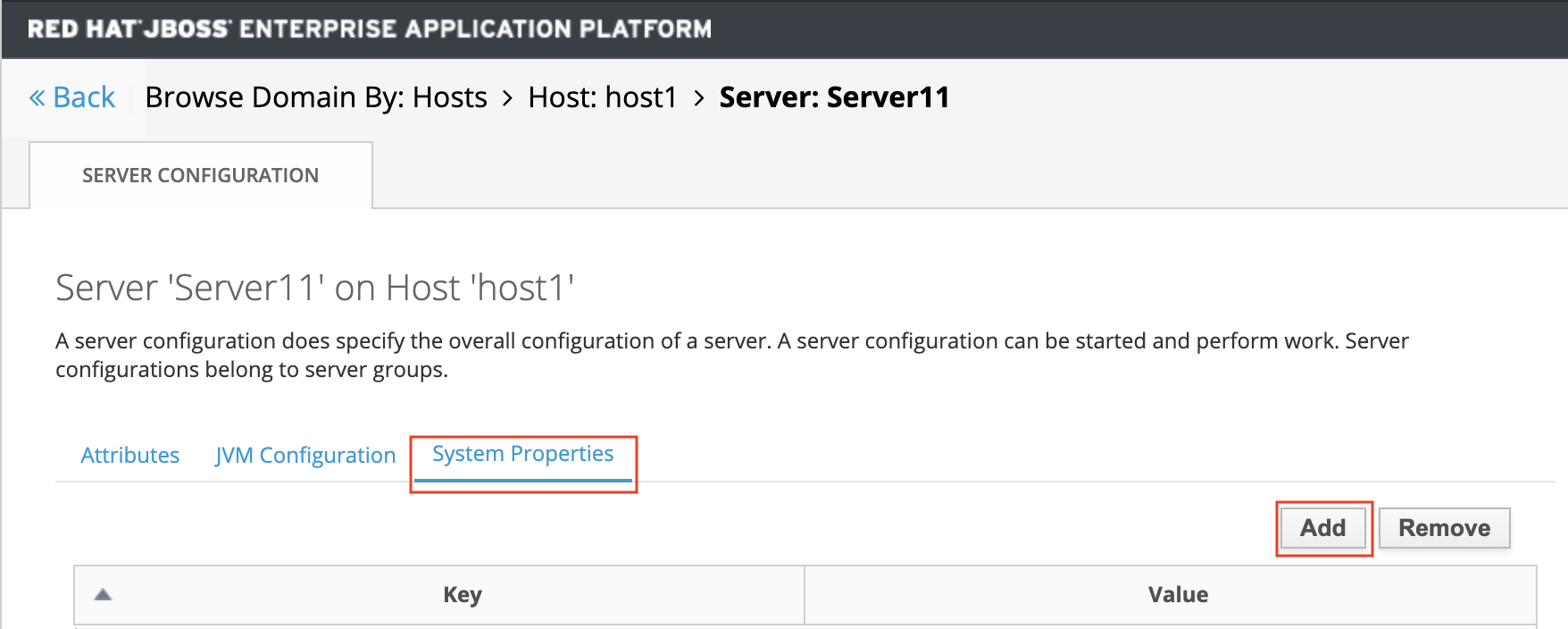1568x629 pixels.
Task: Click the Back link text
Action: tap(84, 97)
